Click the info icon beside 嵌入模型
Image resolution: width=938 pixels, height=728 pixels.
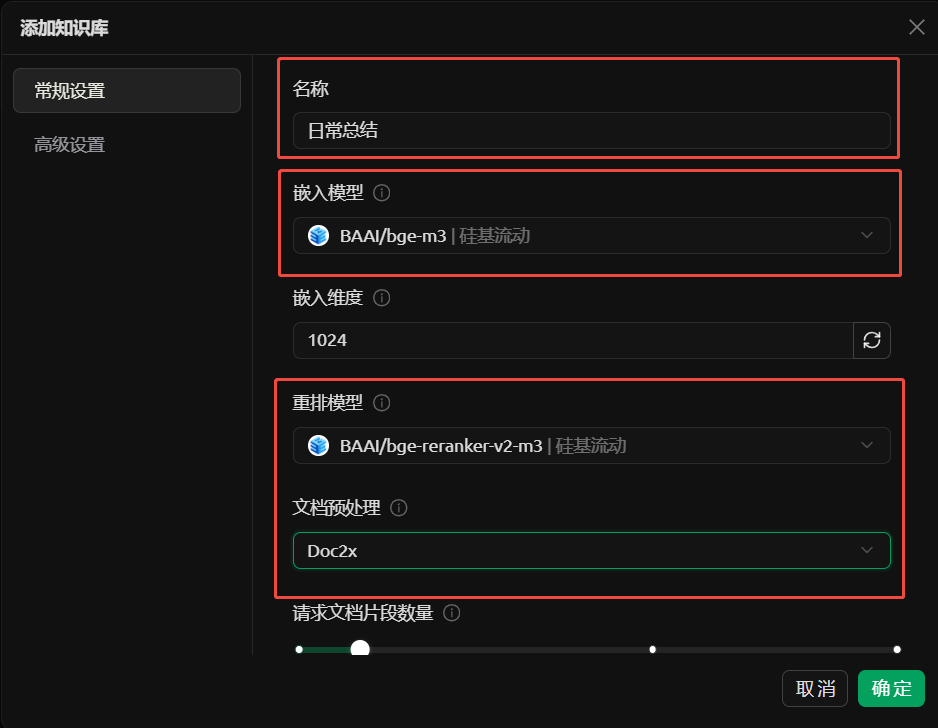382,193
